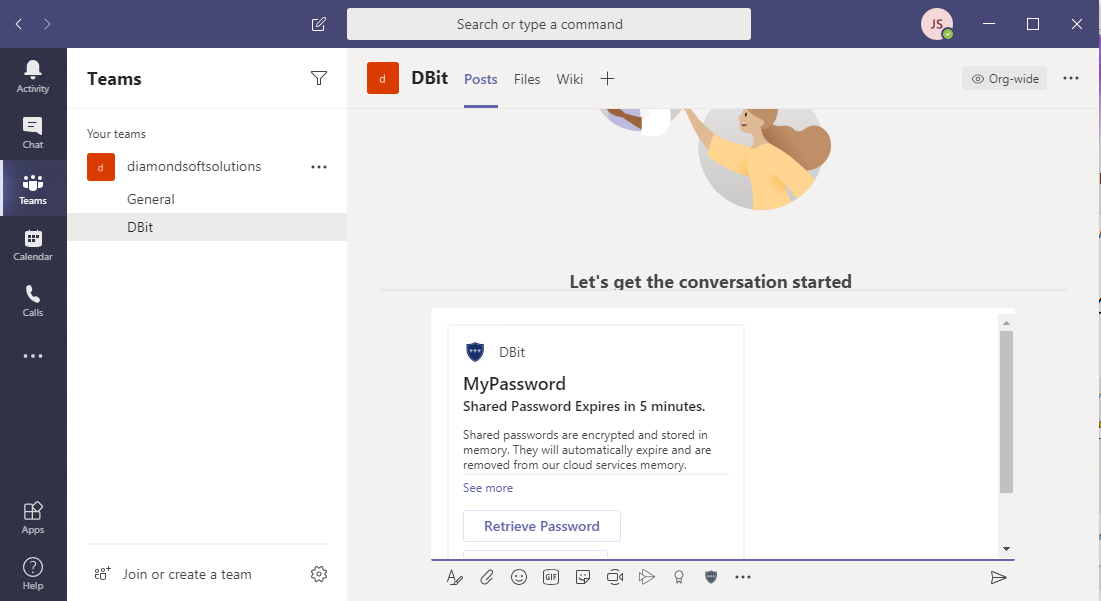Image resolution: width=1101 pixels, height=601 pixels.
Task: Click the MyPassword card title
Action: (515, 384)
